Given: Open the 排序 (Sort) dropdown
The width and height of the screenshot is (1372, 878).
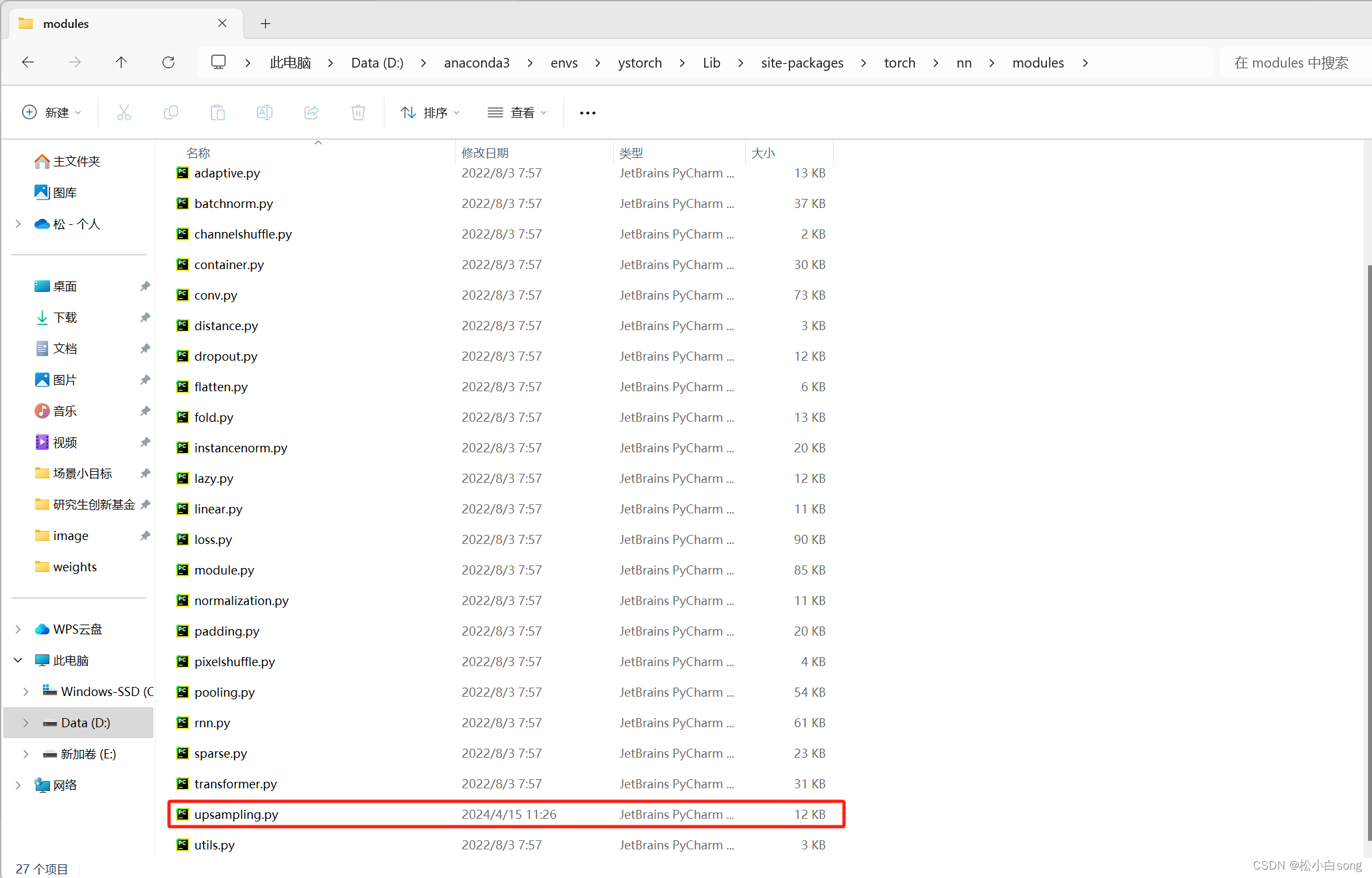Looking at the screenshot, I should [430, 112].
